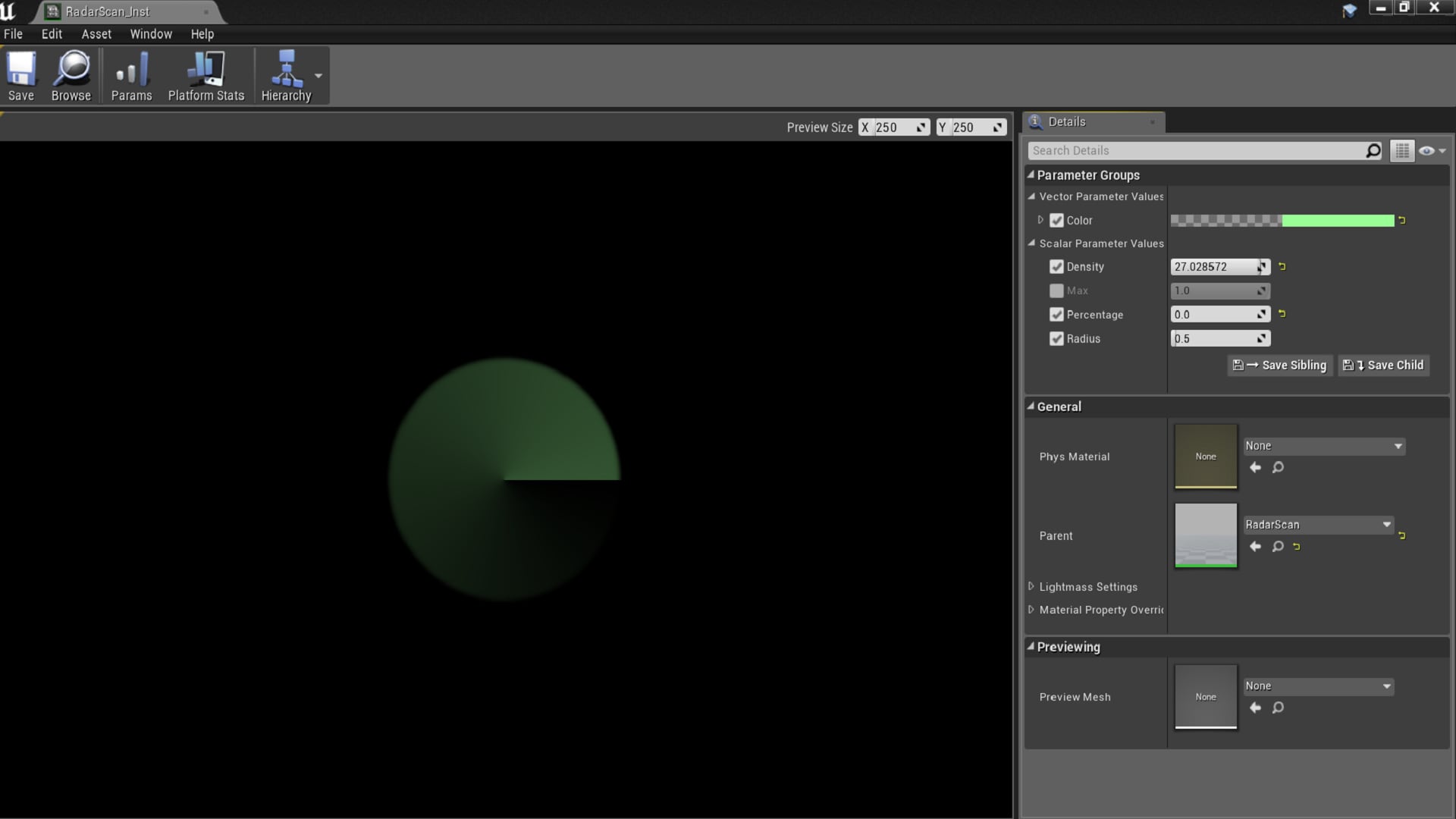Open the Asset menu
The image size is (1456, 819).
tap(96, 33)
